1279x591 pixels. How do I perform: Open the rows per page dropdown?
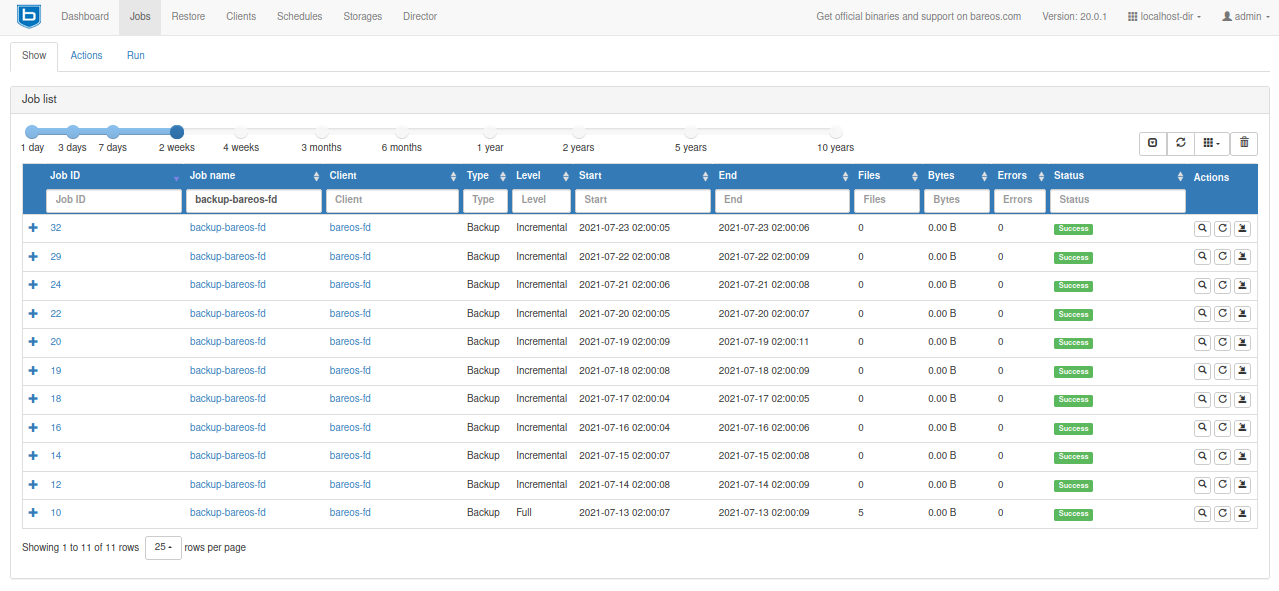(163, 548)
